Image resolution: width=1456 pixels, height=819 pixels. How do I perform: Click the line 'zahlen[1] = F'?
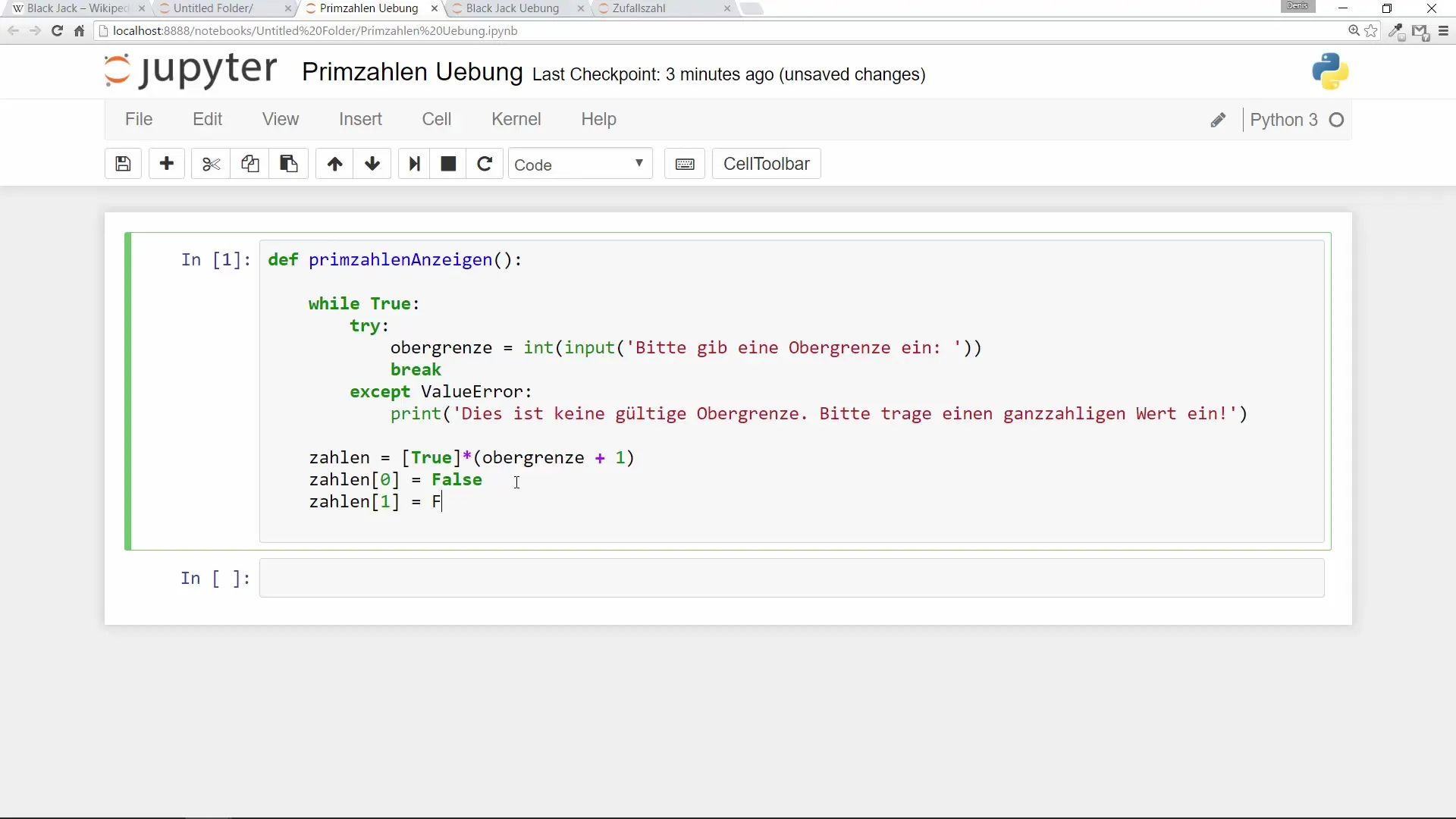coord(375,502)
